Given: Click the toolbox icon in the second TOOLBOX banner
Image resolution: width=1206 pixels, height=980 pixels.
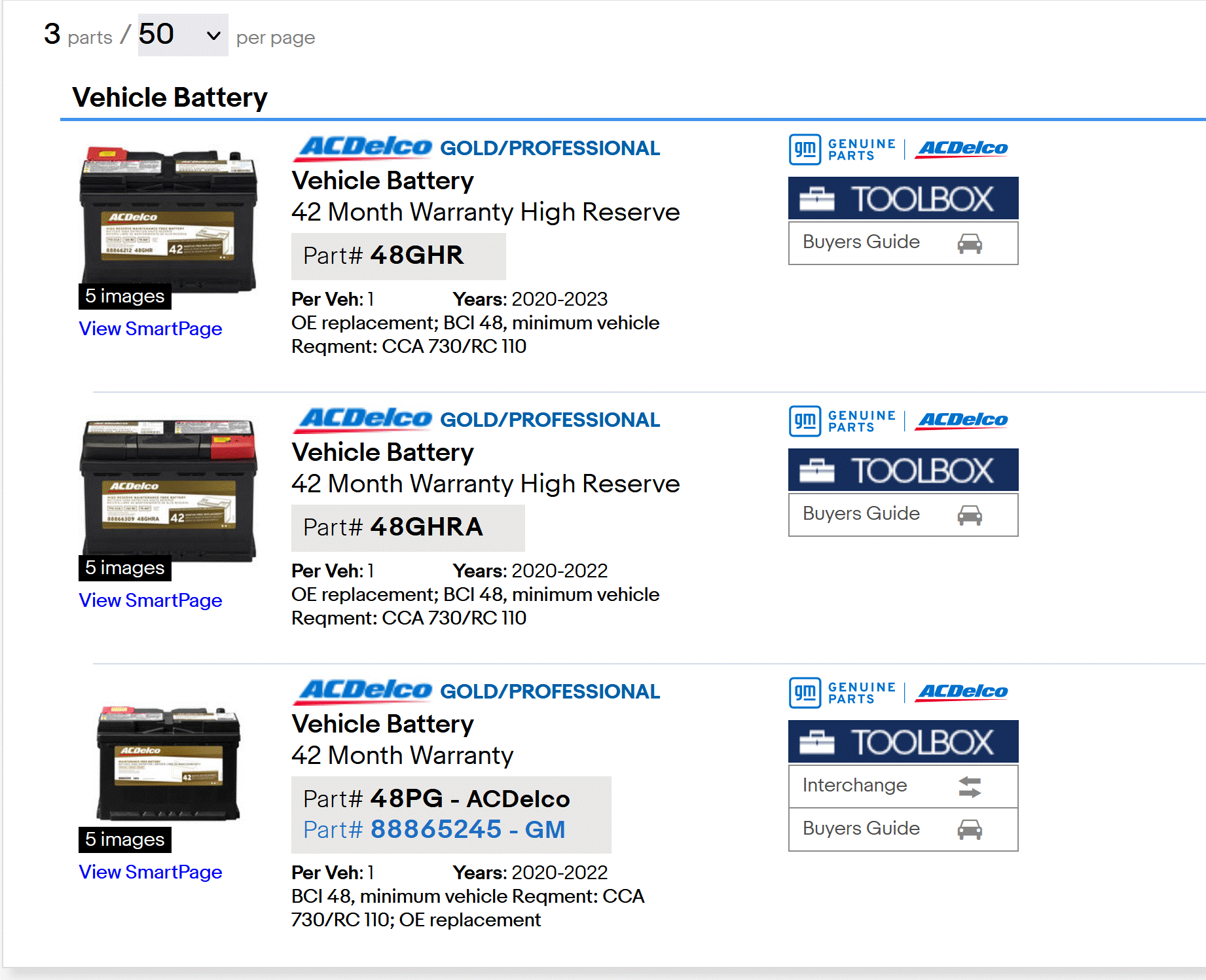Looking at the screenshot, I should [x=818, y=470].
